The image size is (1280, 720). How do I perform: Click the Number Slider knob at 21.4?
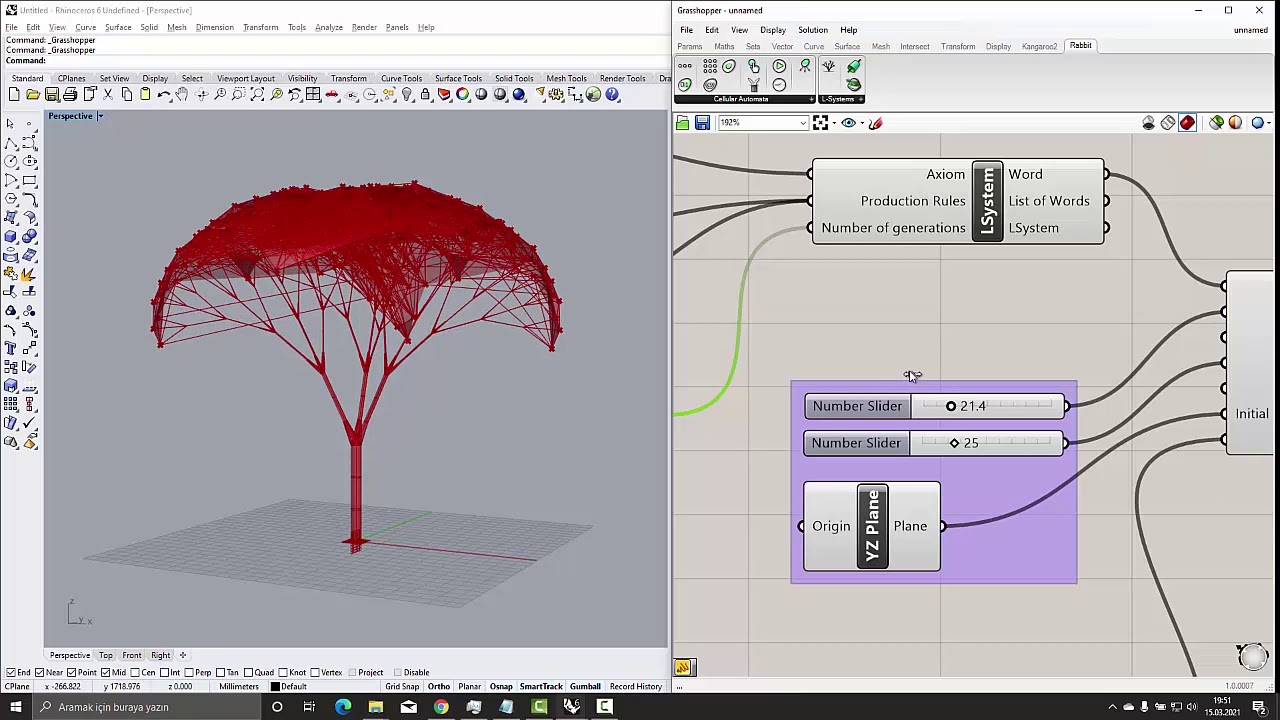pos(951,406)
